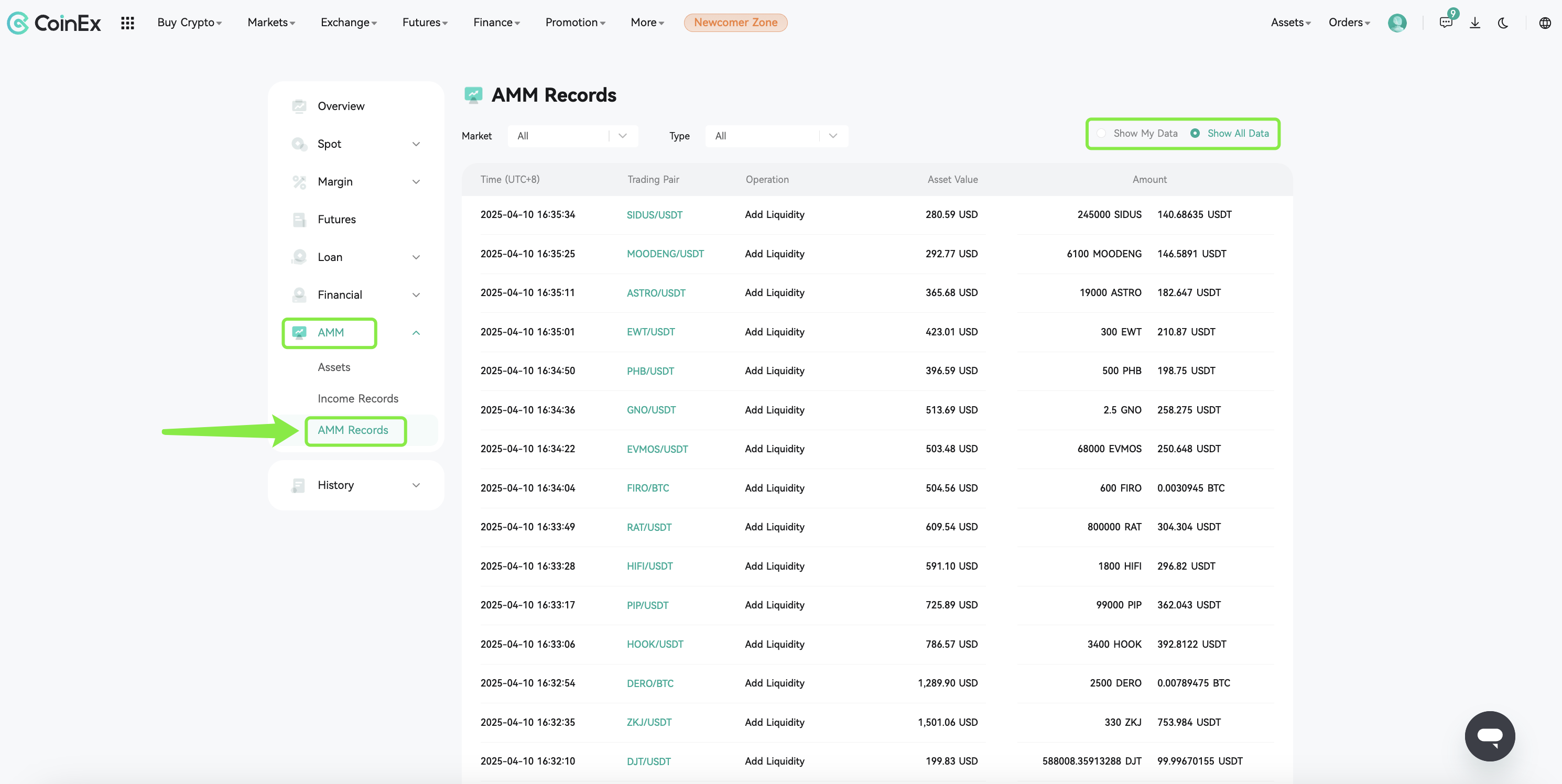This screenshot has height=784, width=1562.
Task: Select Show All Data radio button
Action: pos(1195,134)
